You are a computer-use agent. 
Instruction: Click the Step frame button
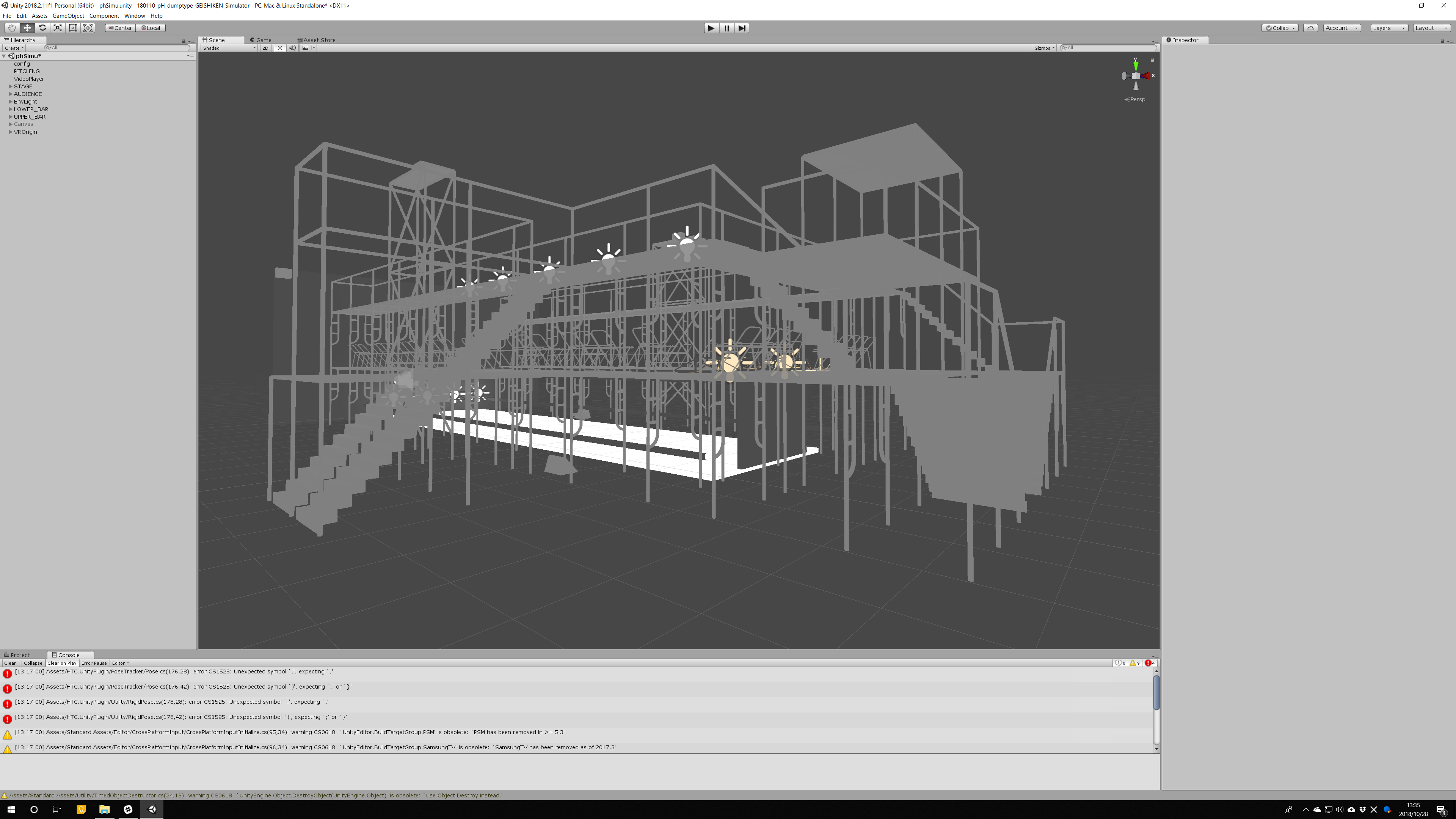tap(742, 28)
